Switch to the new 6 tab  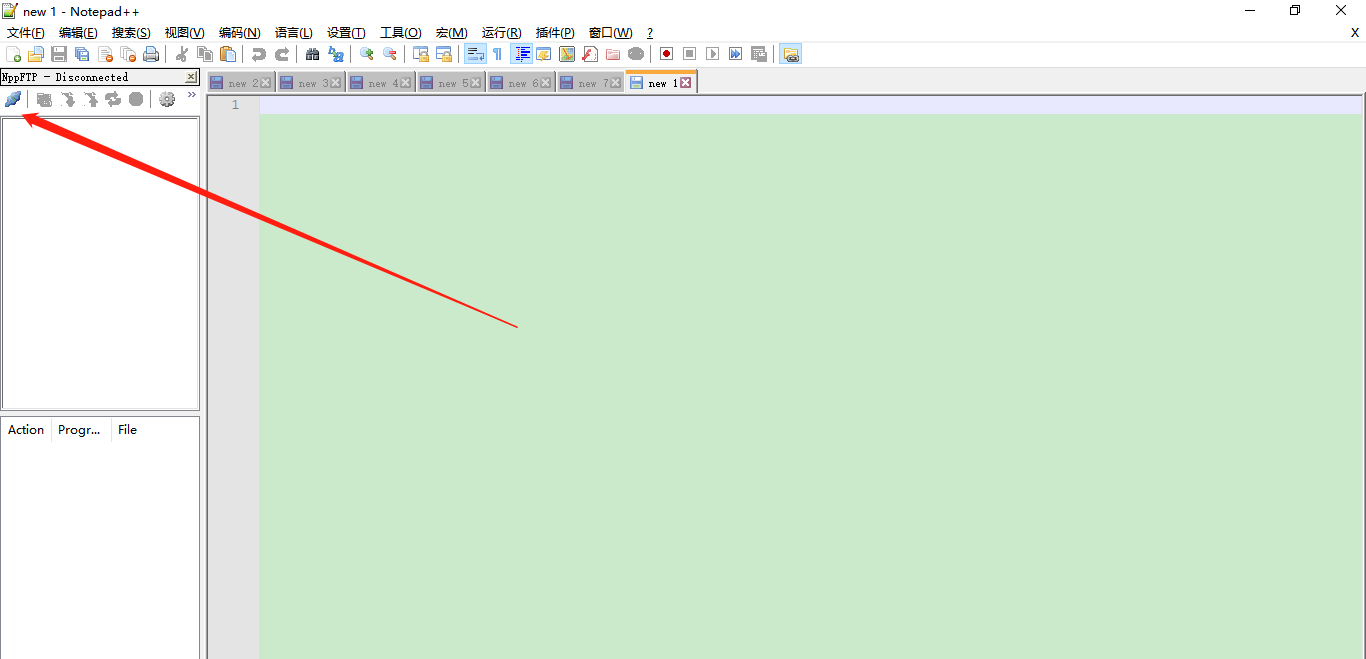coord(522,83)
